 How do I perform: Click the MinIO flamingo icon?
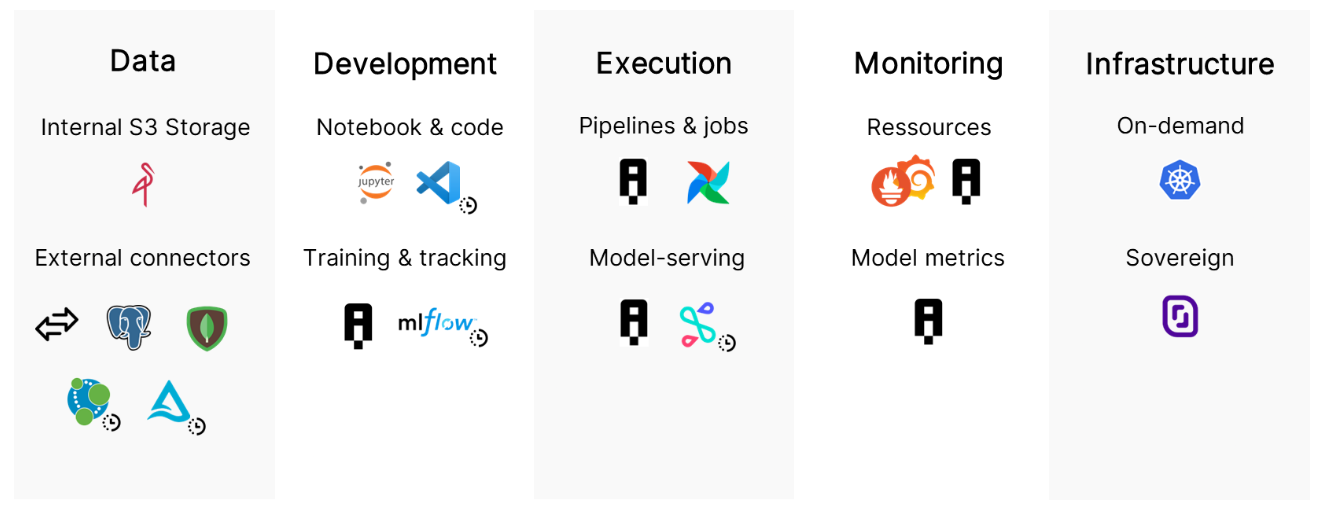pyautogui.click(x=143, y=186)
